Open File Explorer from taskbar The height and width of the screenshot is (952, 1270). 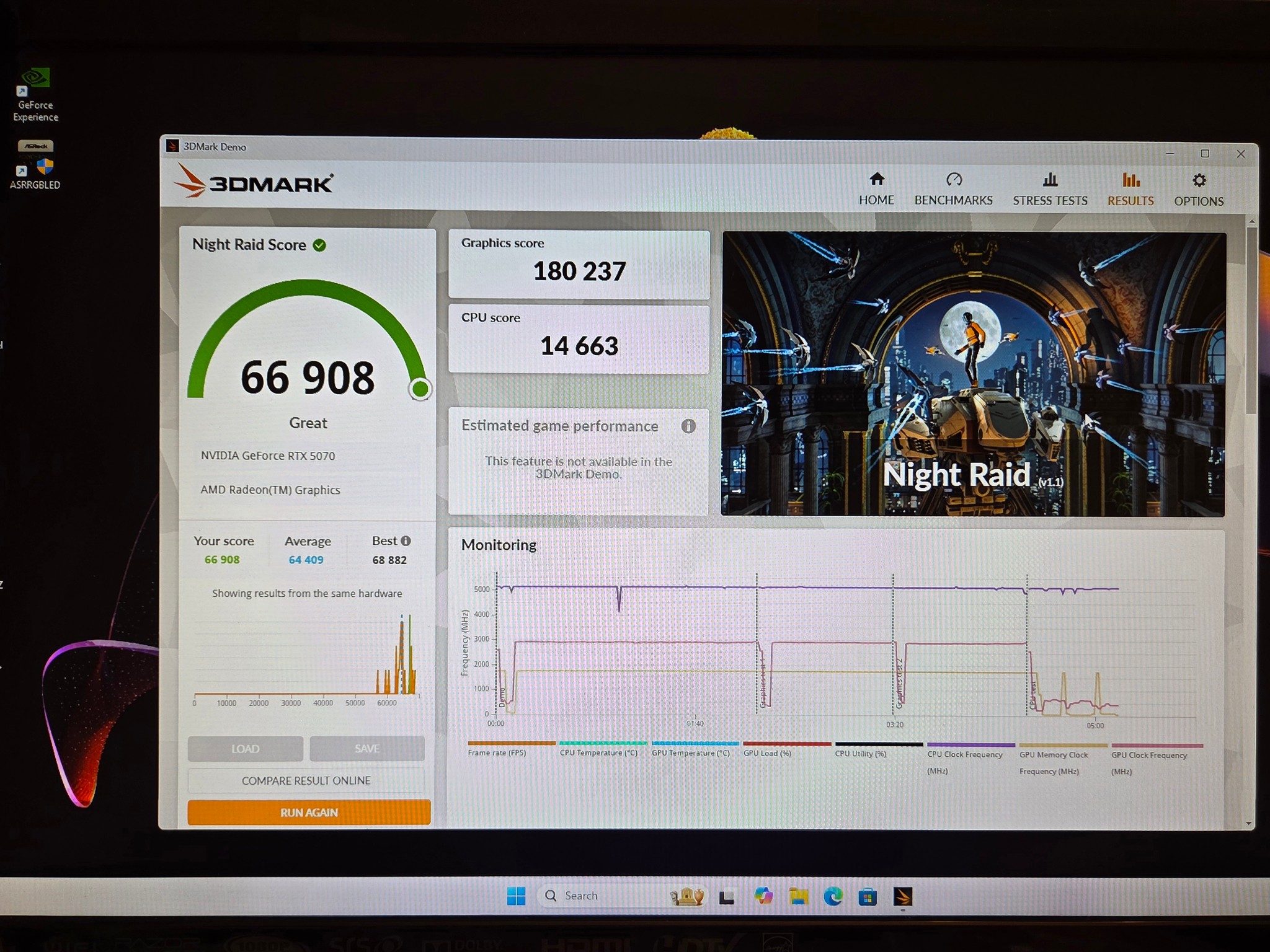coord(799,896)
